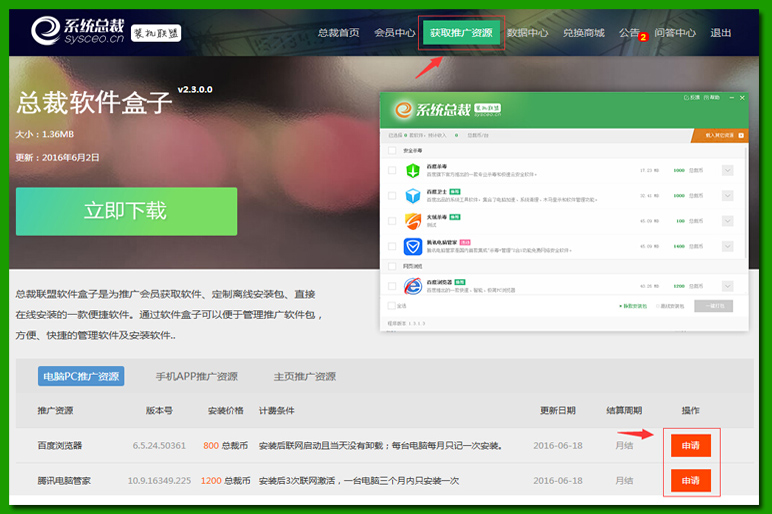Click the feedback link in box title bar
This screenshot has width=772, height=514.
click(692, 97)
